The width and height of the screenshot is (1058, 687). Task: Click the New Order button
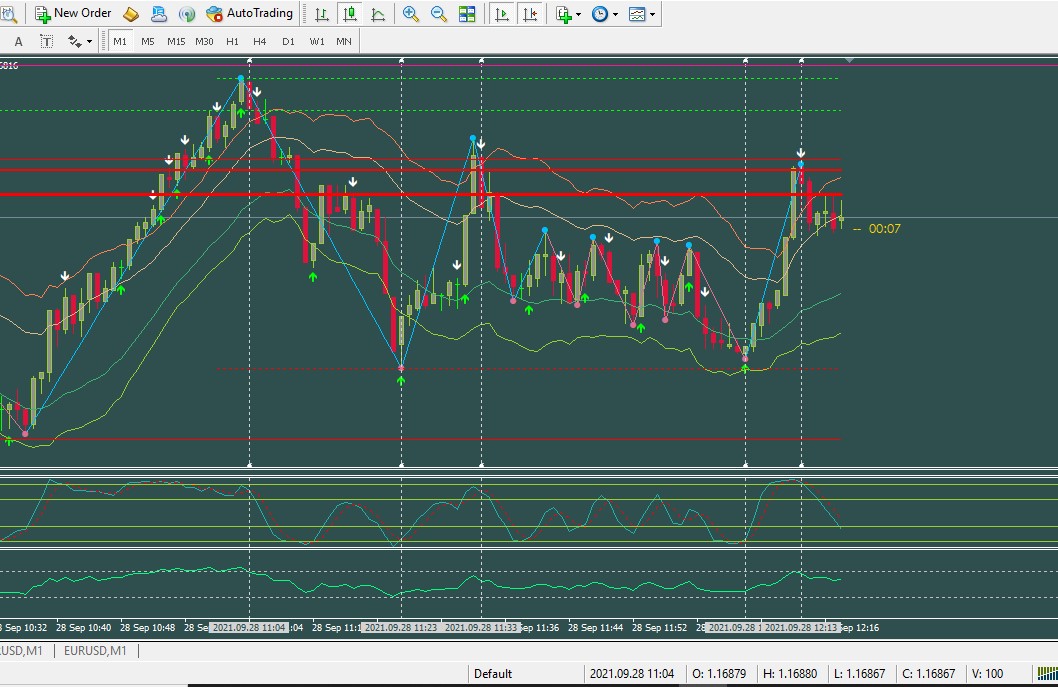(73, 13)
